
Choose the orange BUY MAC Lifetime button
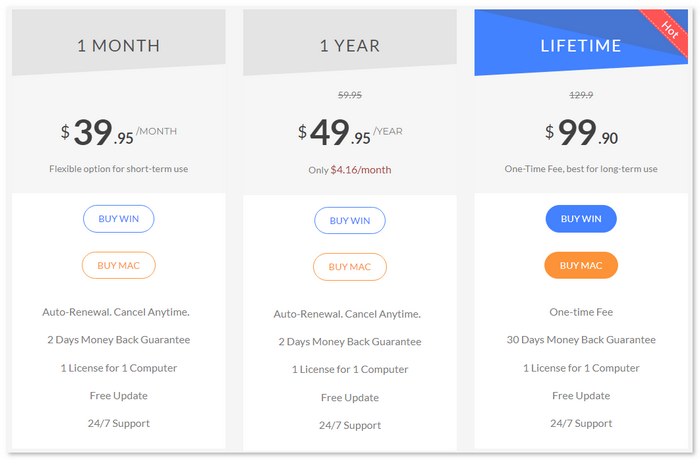click(581, 265)
